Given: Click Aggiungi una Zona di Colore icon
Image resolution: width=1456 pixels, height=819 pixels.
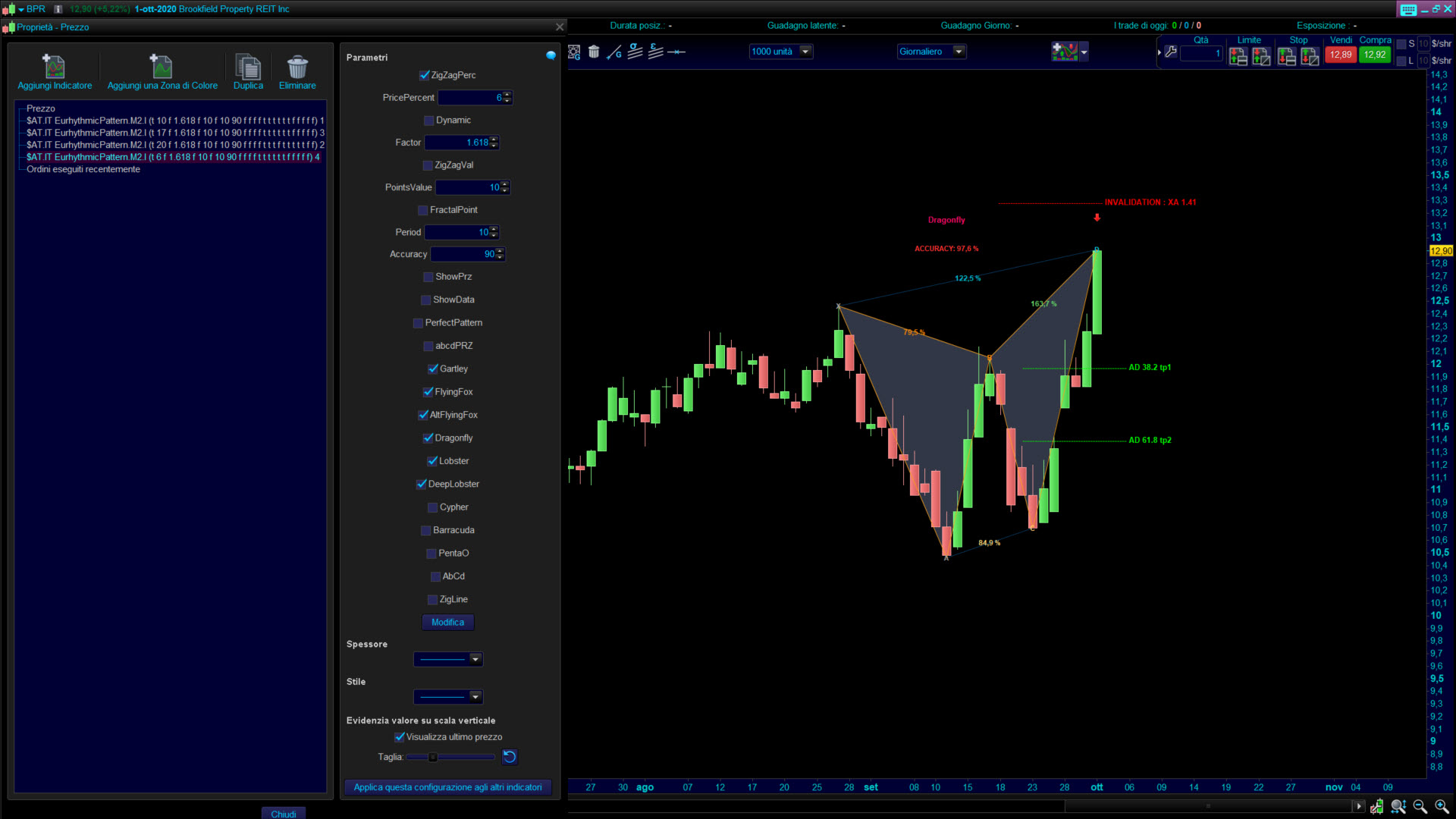Looking at the screenshot, I should pos(162,67).
